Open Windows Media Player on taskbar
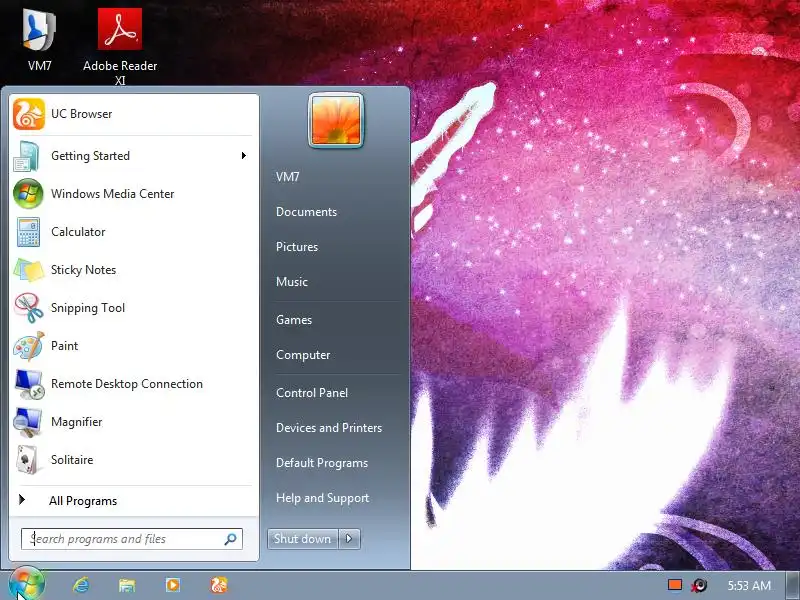 coord(172,585)
